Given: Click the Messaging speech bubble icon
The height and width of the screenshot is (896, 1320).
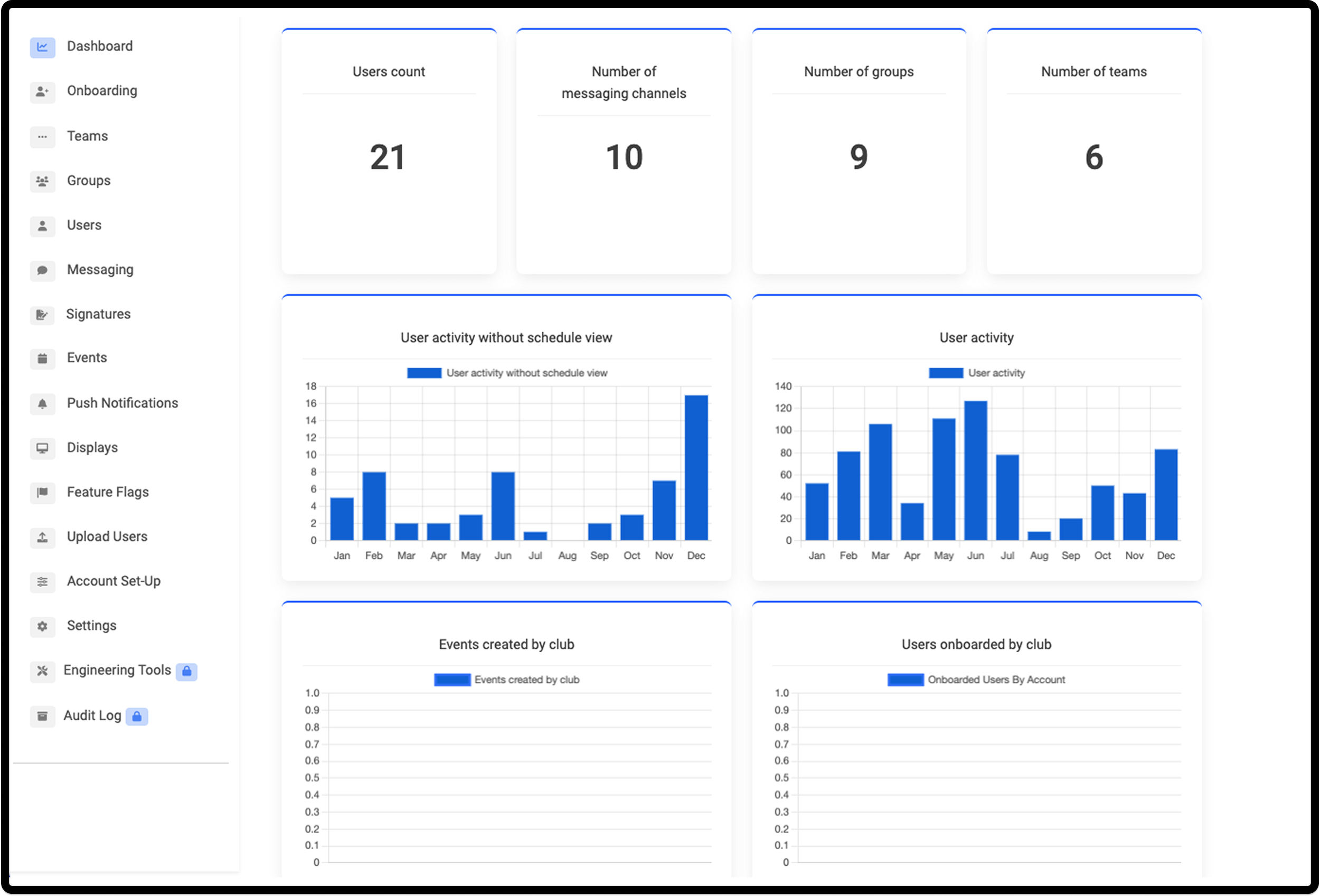Looking at the screenshot, I should [42, 270].
